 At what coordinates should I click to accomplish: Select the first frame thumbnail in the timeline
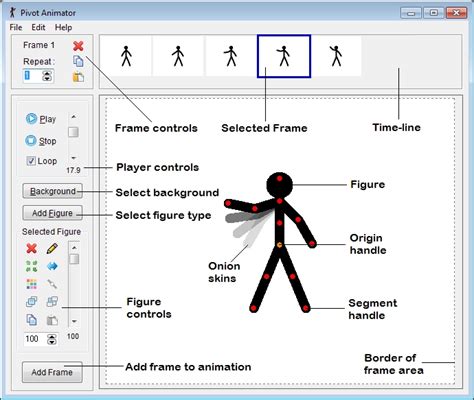point(126,56)
